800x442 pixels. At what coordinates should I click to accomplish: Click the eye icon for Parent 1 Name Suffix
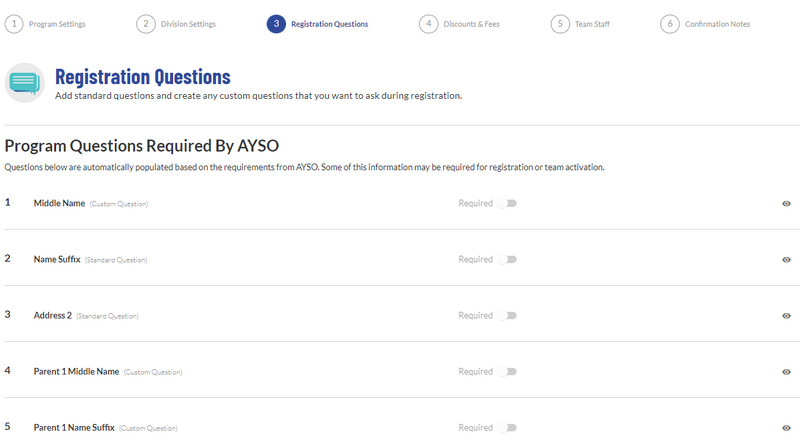[787, 428]
